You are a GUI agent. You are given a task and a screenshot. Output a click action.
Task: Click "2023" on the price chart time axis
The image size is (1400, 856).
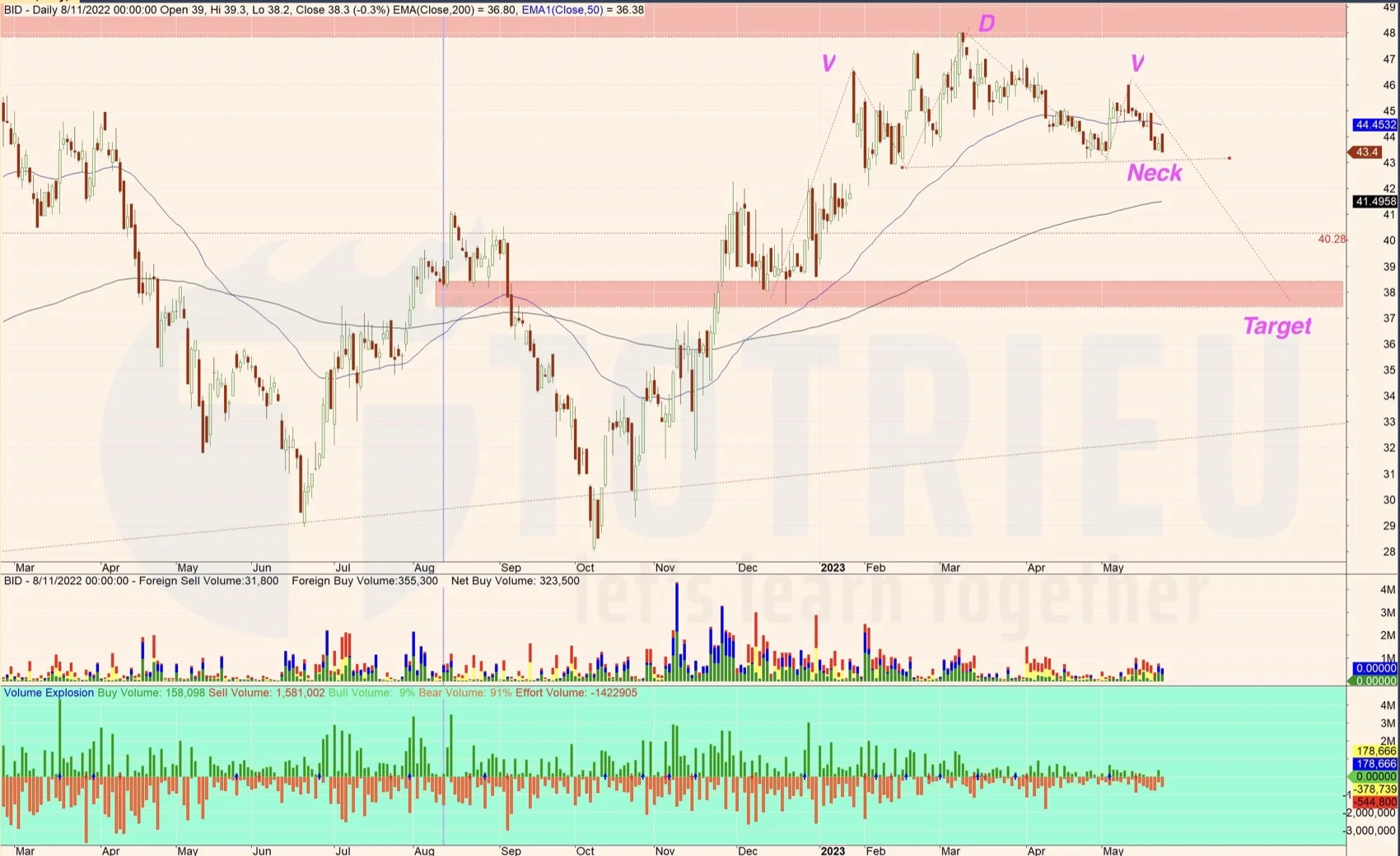[x=833, y=568]
